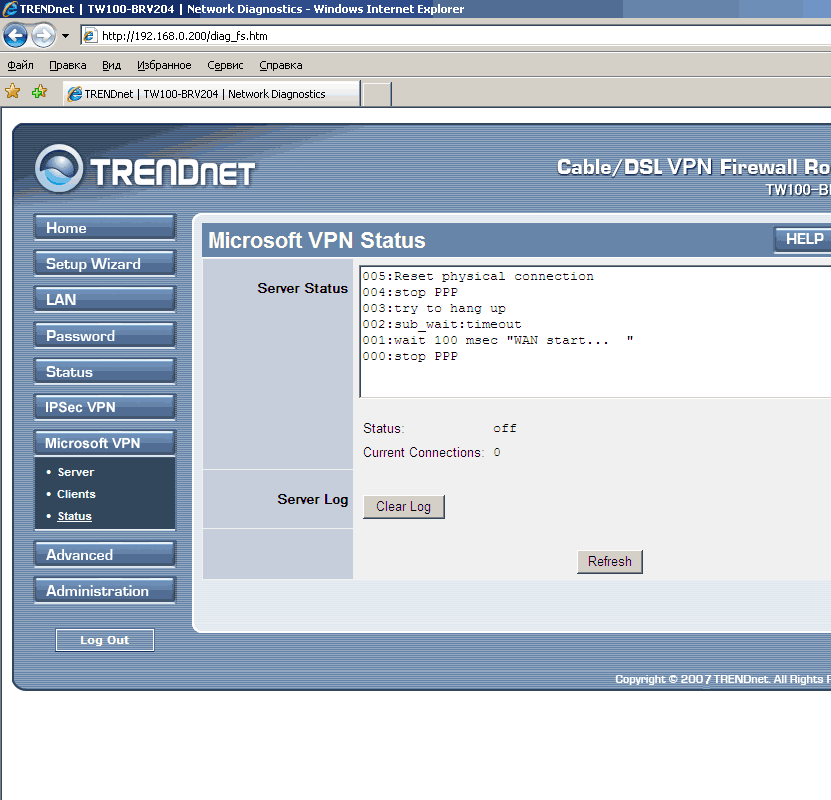
Task: Open the Справка menu
Action: (x=280, y=65)
